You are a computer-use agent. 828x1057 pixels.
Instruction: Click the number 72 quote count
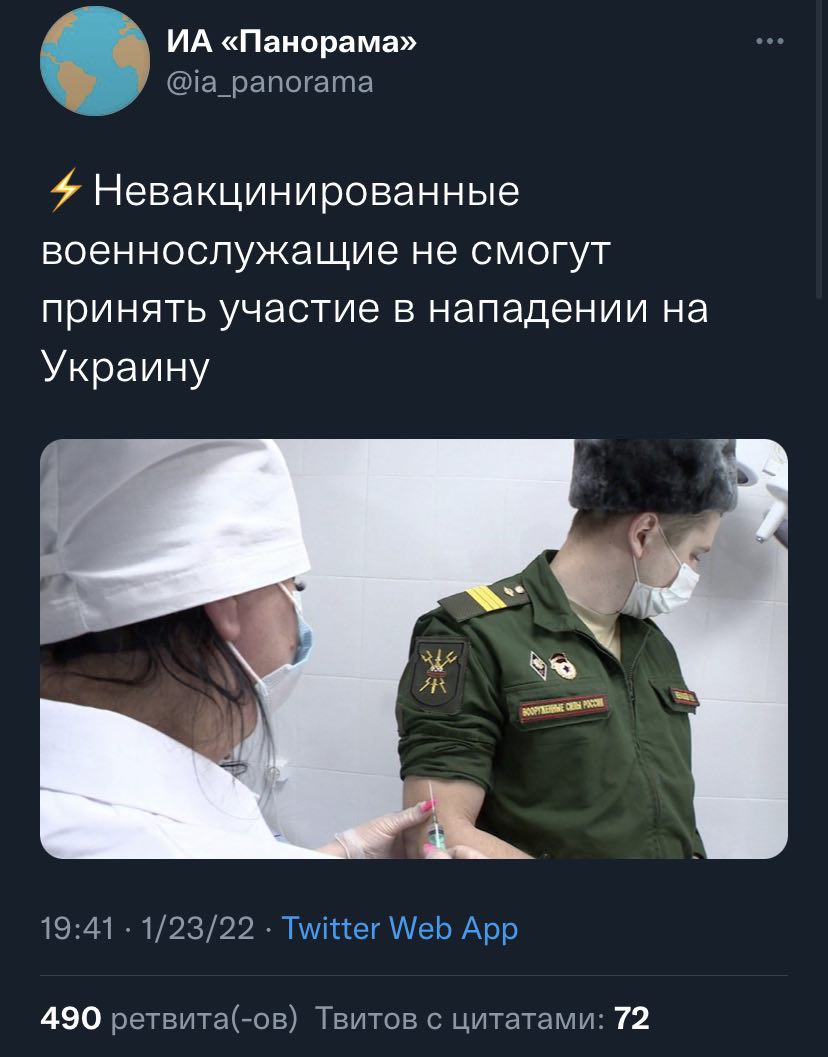(x=632, y=1018)
